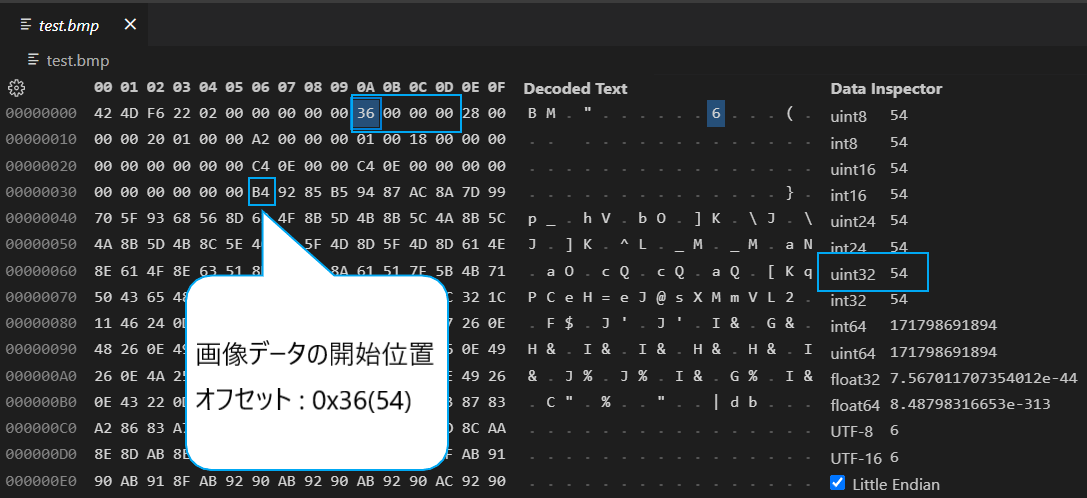Select byte F6 in row 00000000
This screenshot has width=1087, height=498.
coord(155,113)
